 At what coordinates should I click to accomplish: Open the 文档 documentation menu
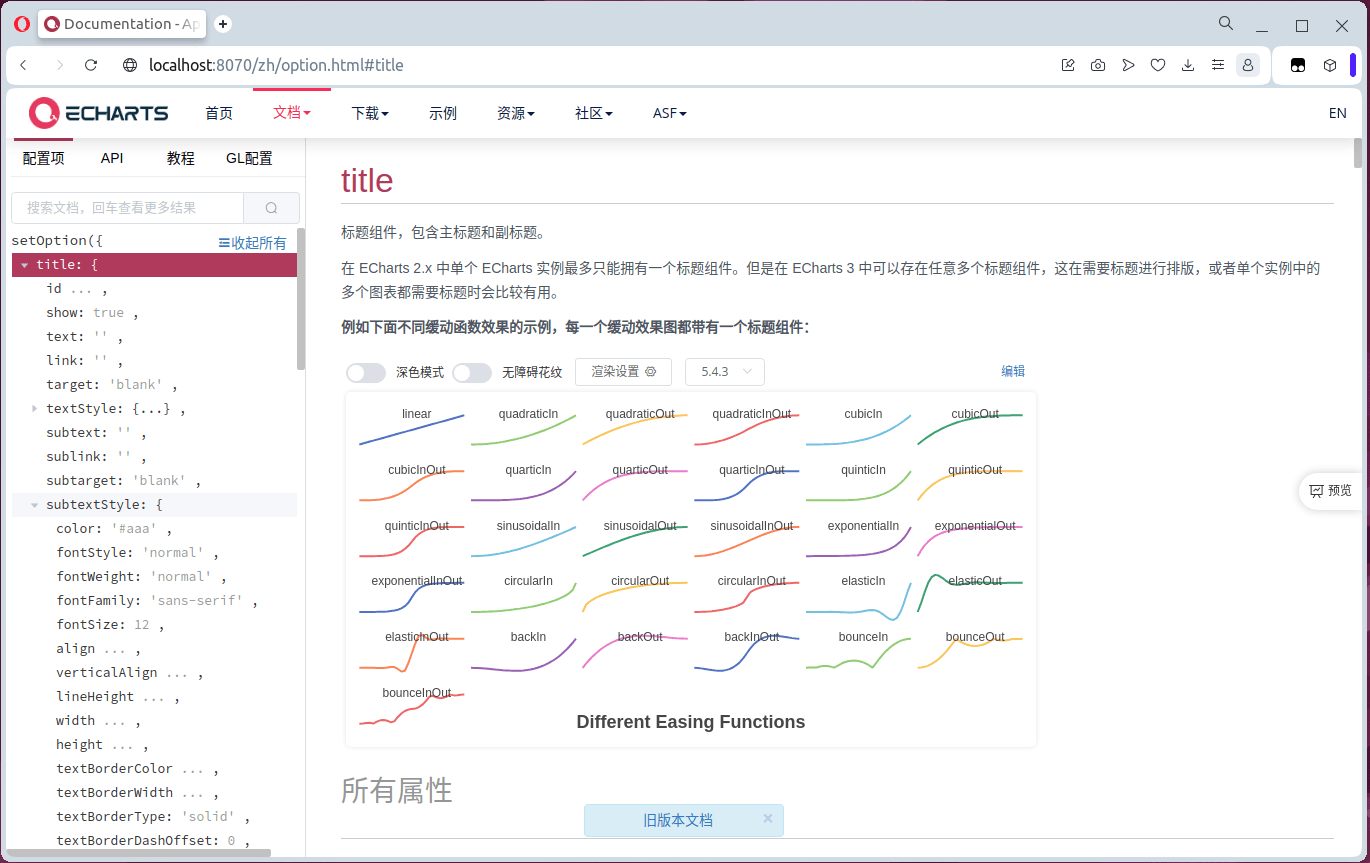coord(291,113)
